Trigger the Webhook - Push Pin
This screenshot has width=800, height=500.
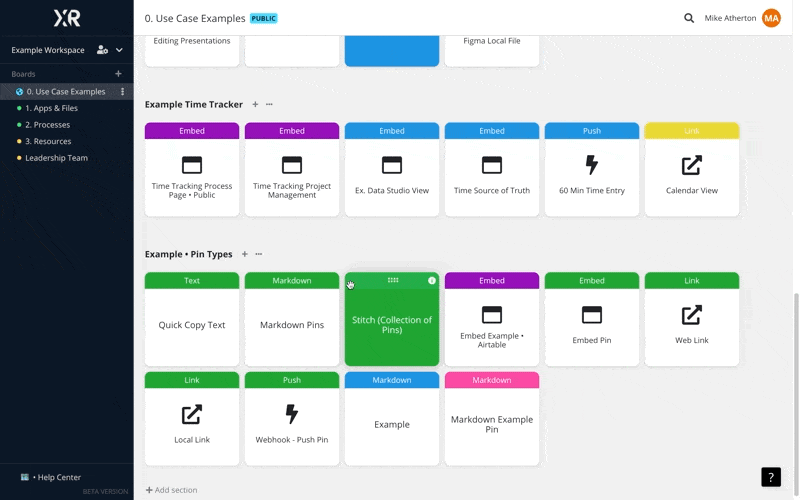pos(292,419)
